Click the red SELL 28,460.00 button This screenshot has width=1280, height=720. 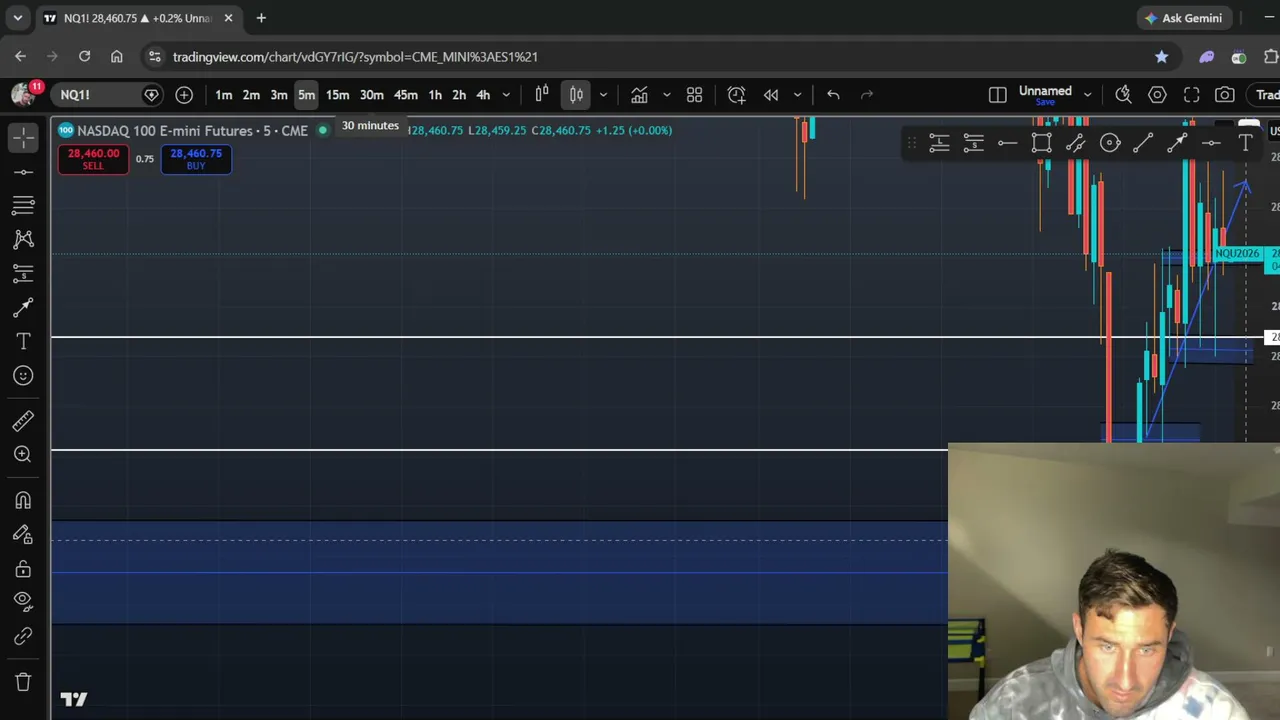[x=93, y=159]
